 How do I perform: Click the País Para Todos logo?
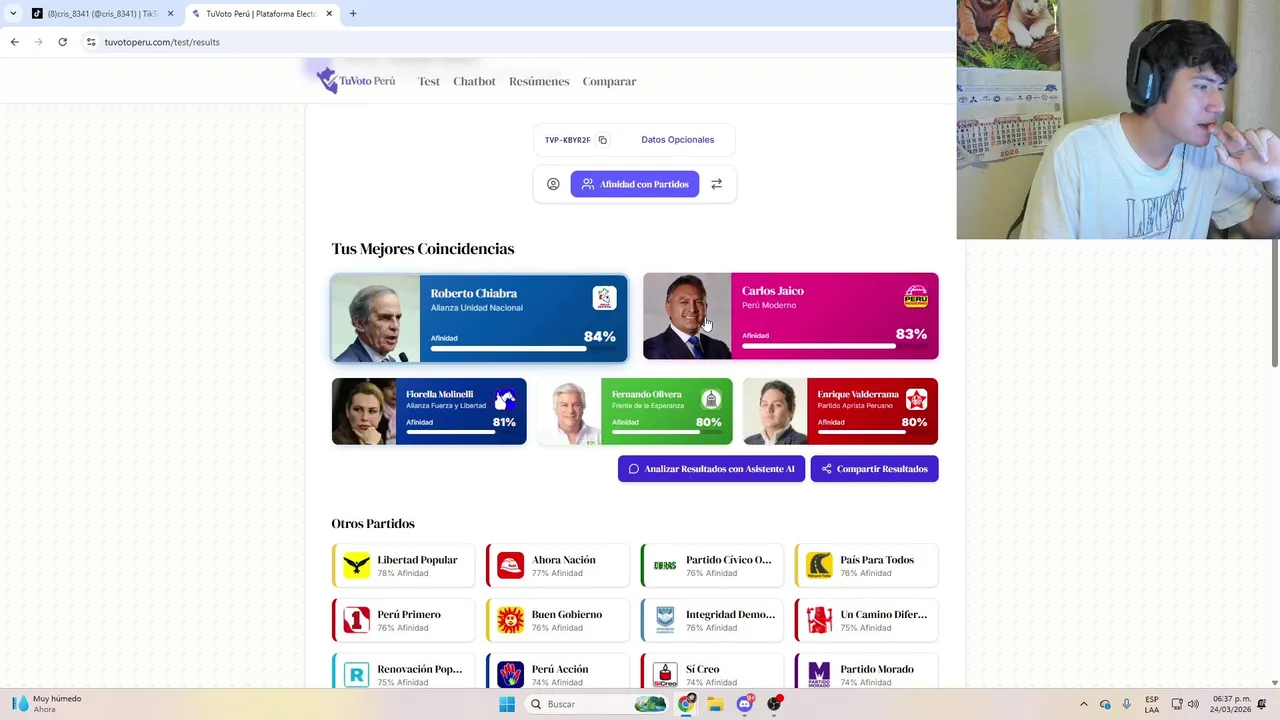pos(819,565)
